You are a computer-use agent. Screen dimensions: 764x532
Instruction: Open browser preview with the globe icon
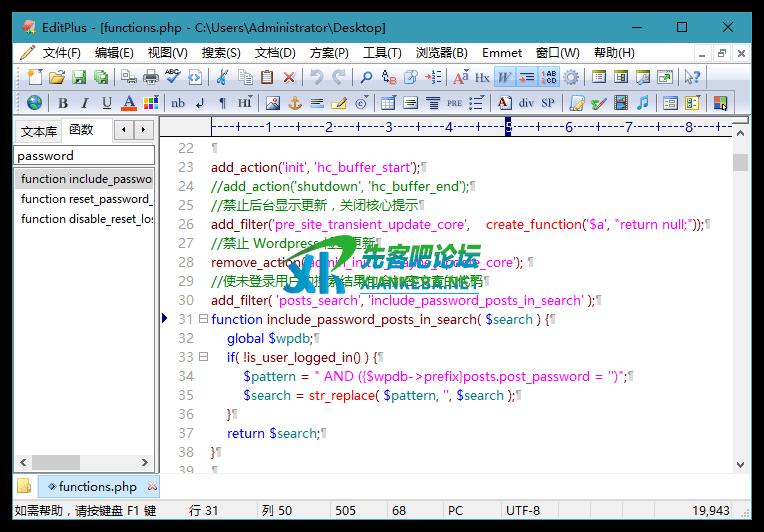pyautogui.click(x=35, y=103)
